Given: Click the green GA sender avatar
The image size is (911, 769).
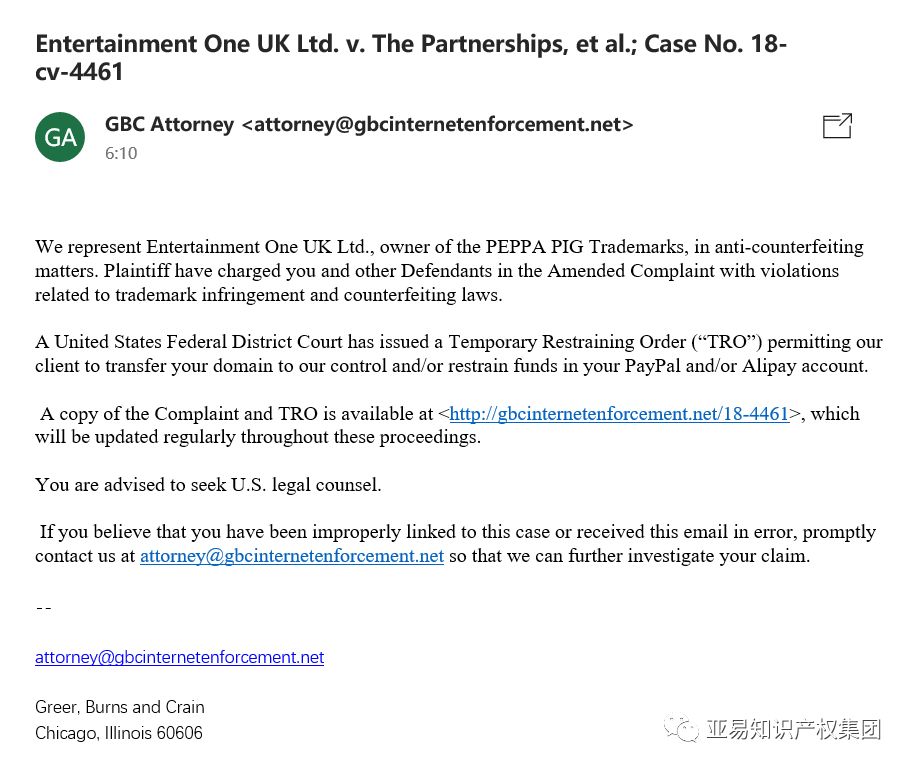Looking at the screenshot, I should tap(60, 137).
